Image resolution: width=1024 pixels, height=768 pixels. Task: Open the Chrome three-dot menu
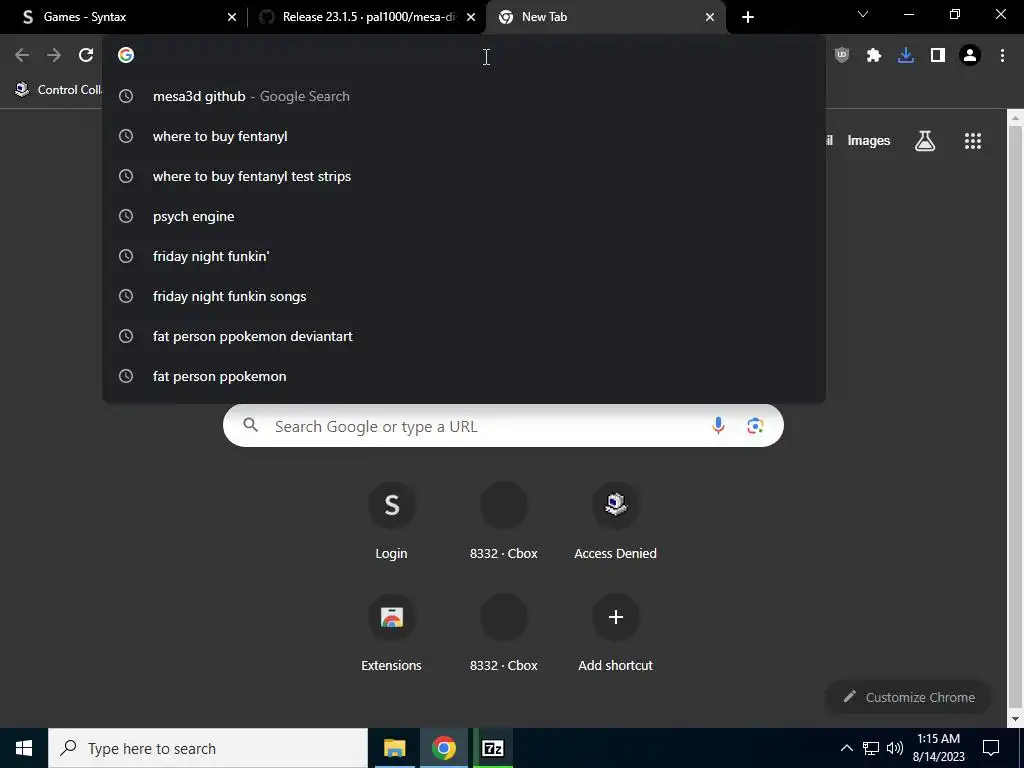(1002, 56)
